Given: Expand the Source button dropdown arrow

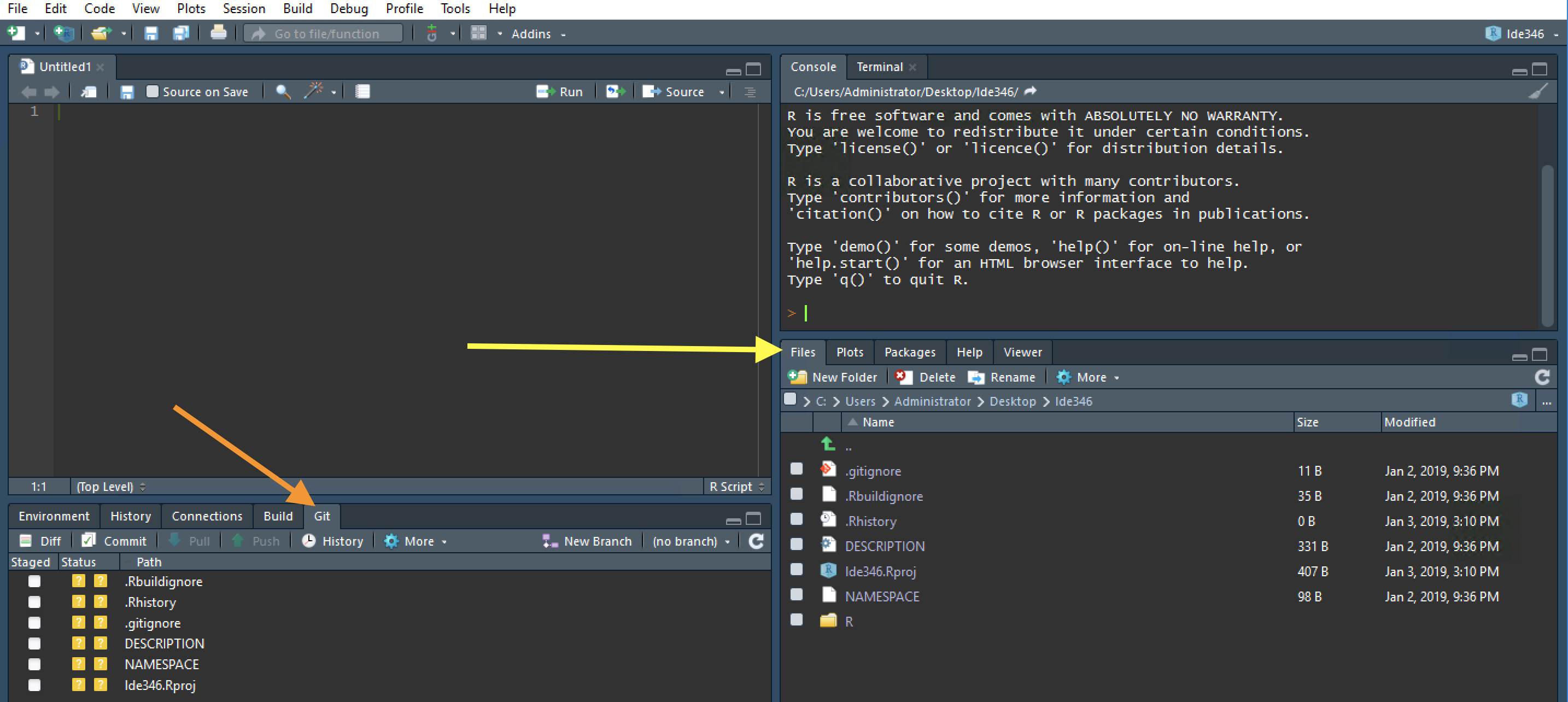Looking at the screenshot, I should coord(722,92).
